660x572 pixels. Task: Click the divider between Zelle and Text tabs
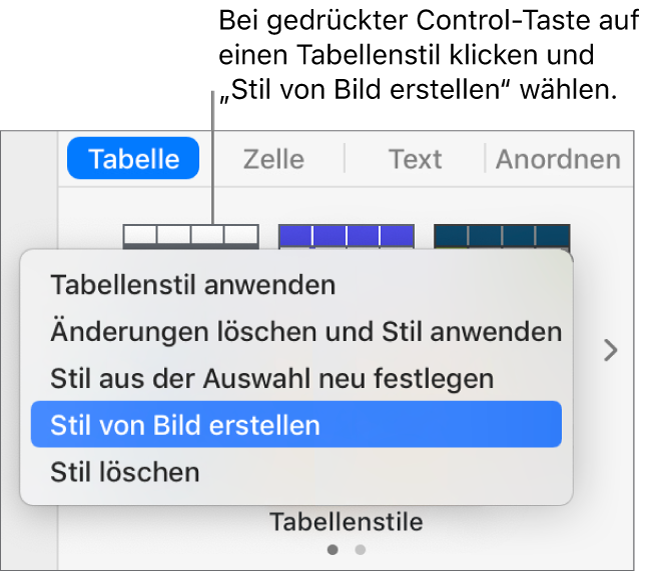click(344, 159)
